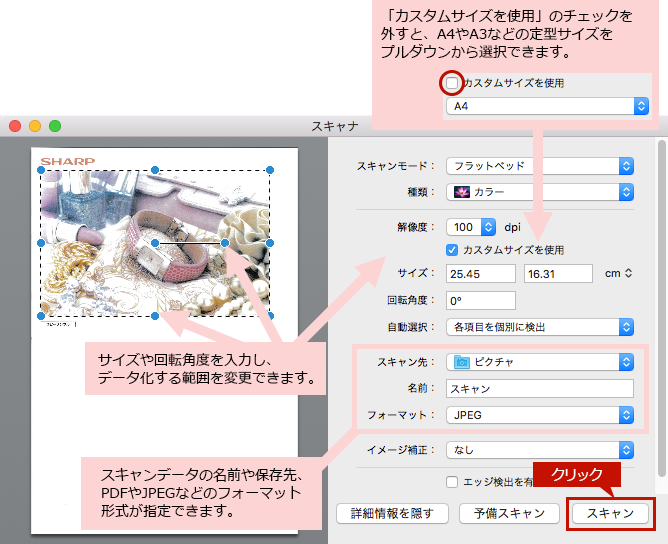Check the callout's unchecked カスタムサイズを使用 checkbox

[452, 83]
